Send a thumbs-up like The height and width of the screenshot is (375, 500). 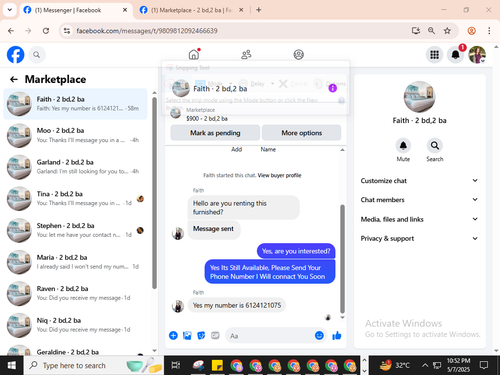337,335
